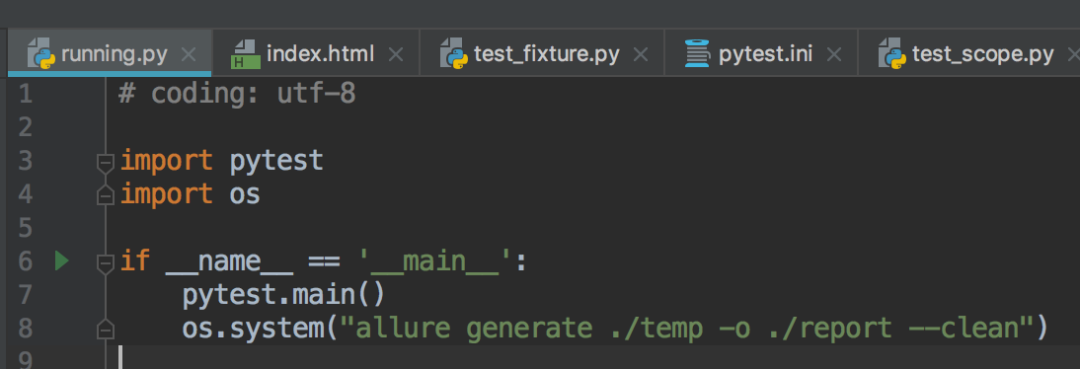
Task: Close the test_fixture.py tab
Action: tap(640, 54)
